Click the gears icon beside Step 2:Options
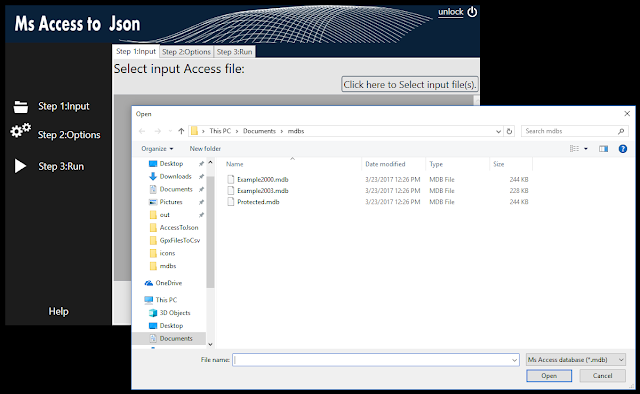Image resolution: width=640 pixels, height=394 pixels. 20,130
